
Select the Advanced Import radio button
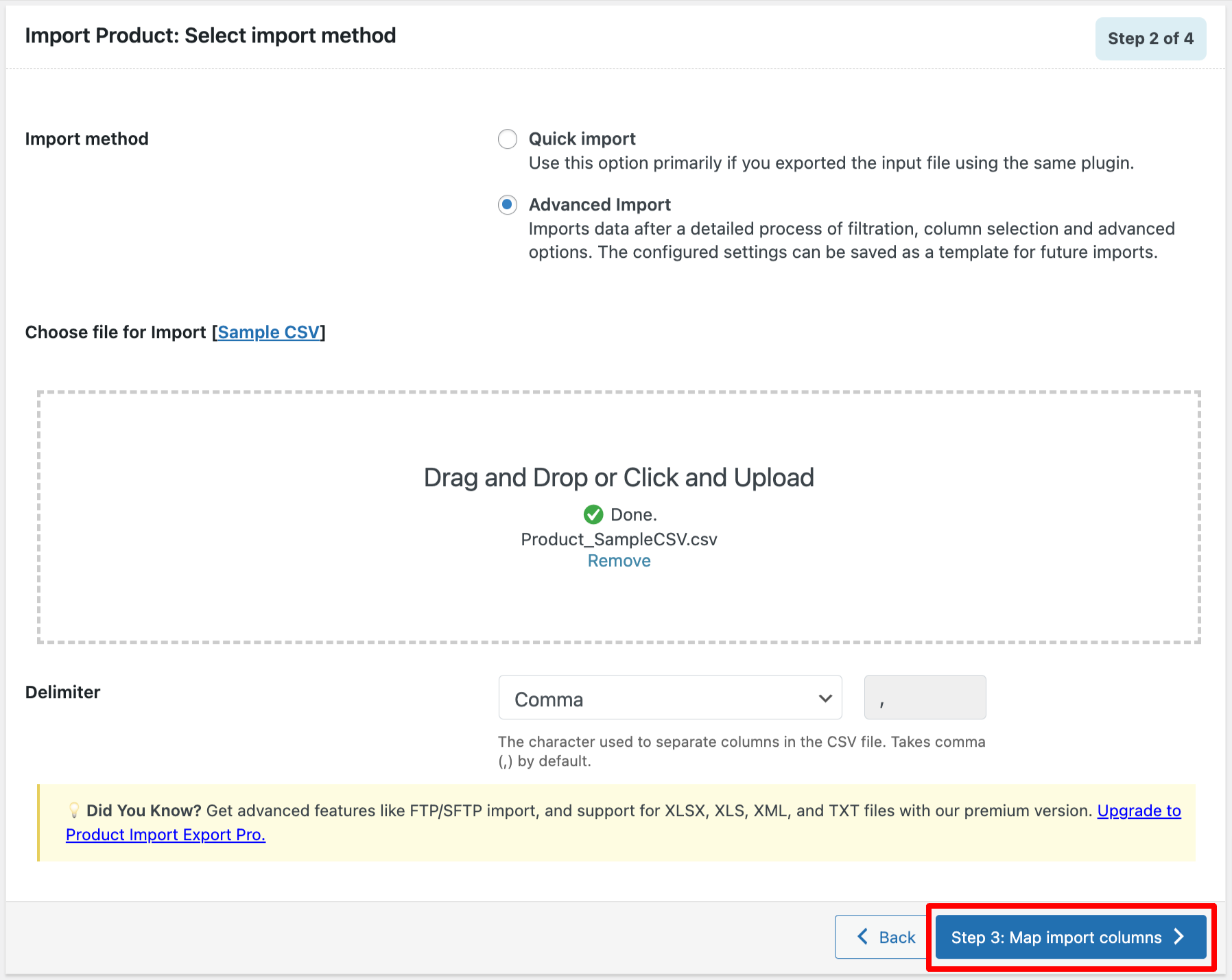point(507,204)
